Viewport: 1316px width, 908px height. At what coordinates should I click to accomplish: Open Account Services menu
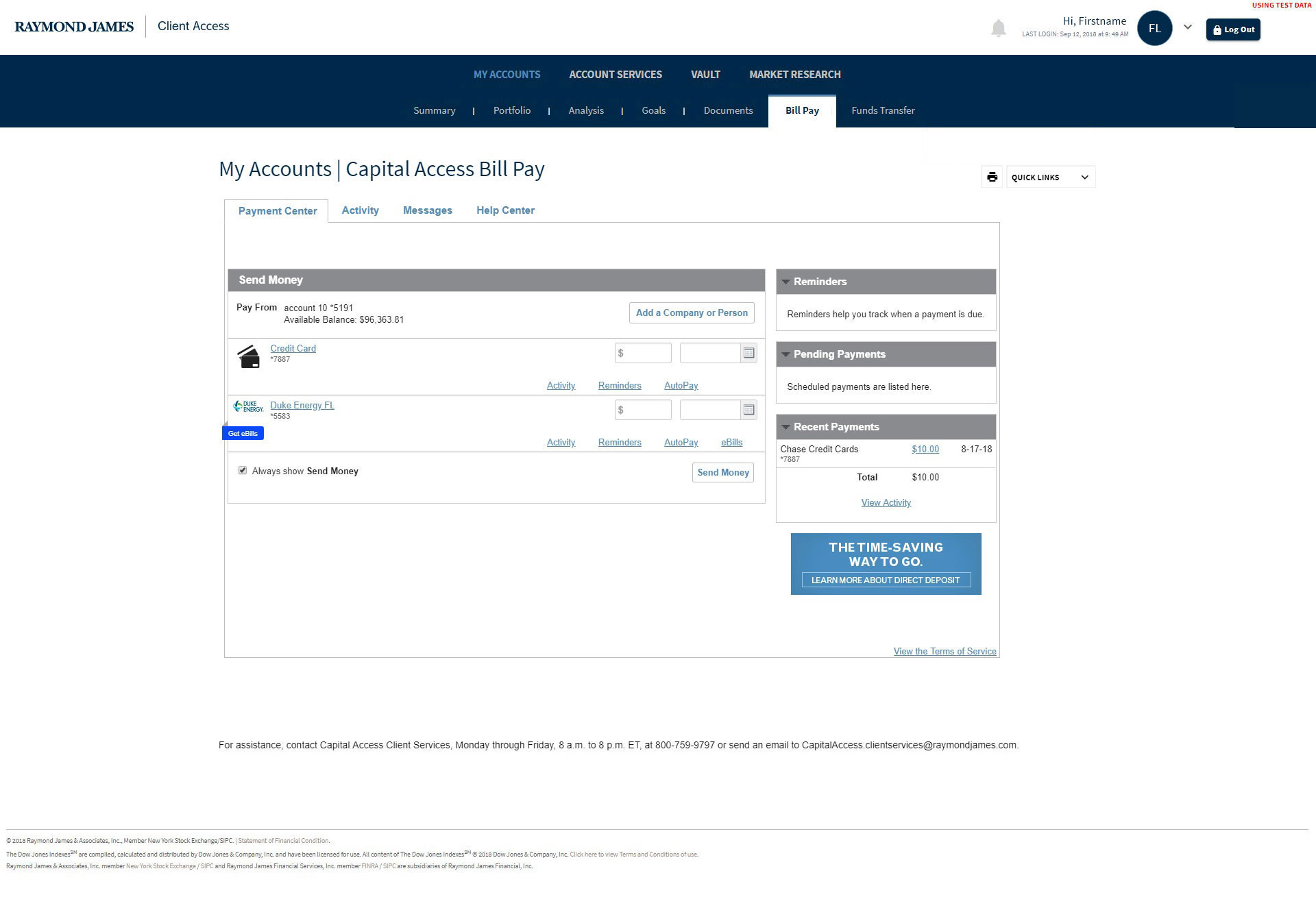coord(616,74)
